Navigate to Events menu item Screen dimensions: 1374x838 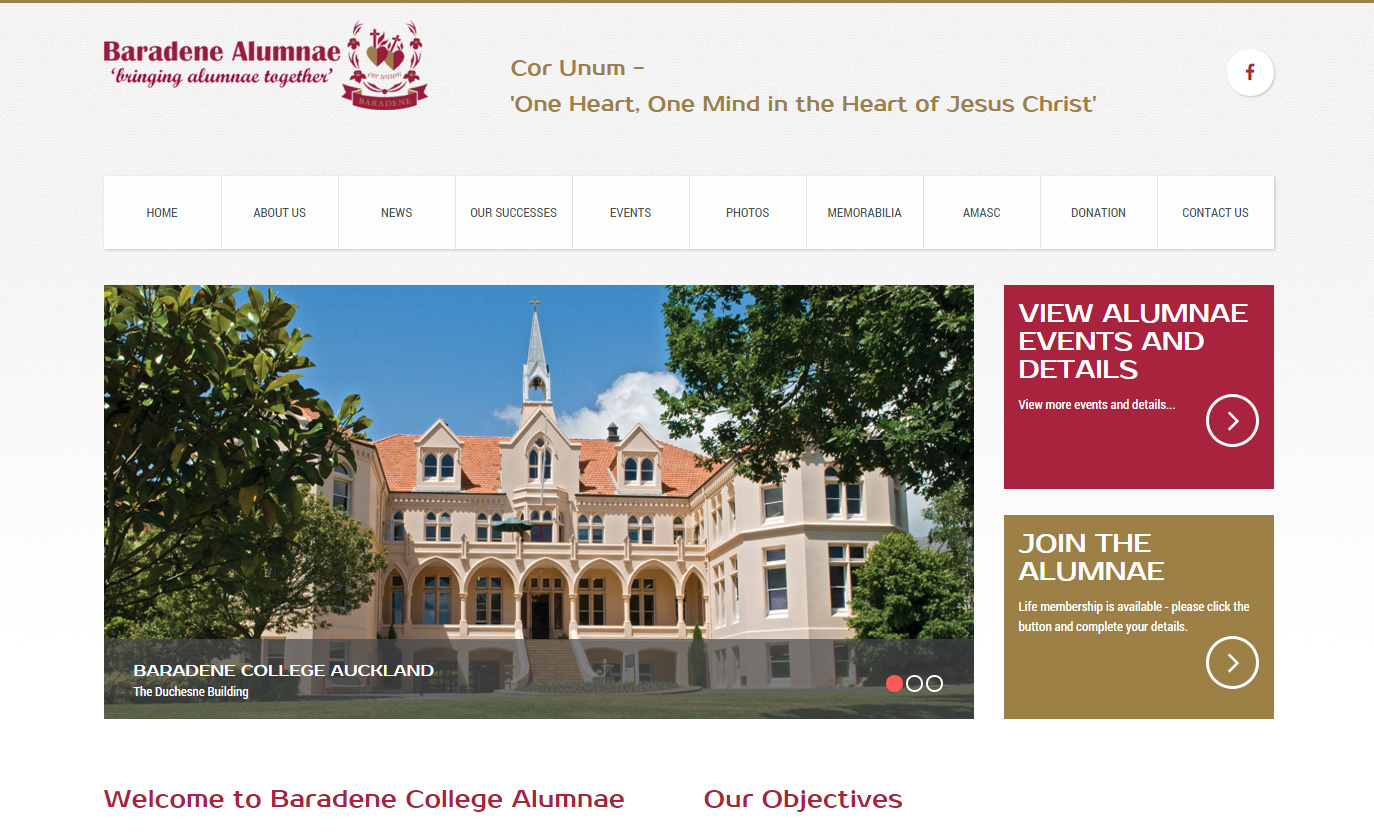tap(631, 213)
